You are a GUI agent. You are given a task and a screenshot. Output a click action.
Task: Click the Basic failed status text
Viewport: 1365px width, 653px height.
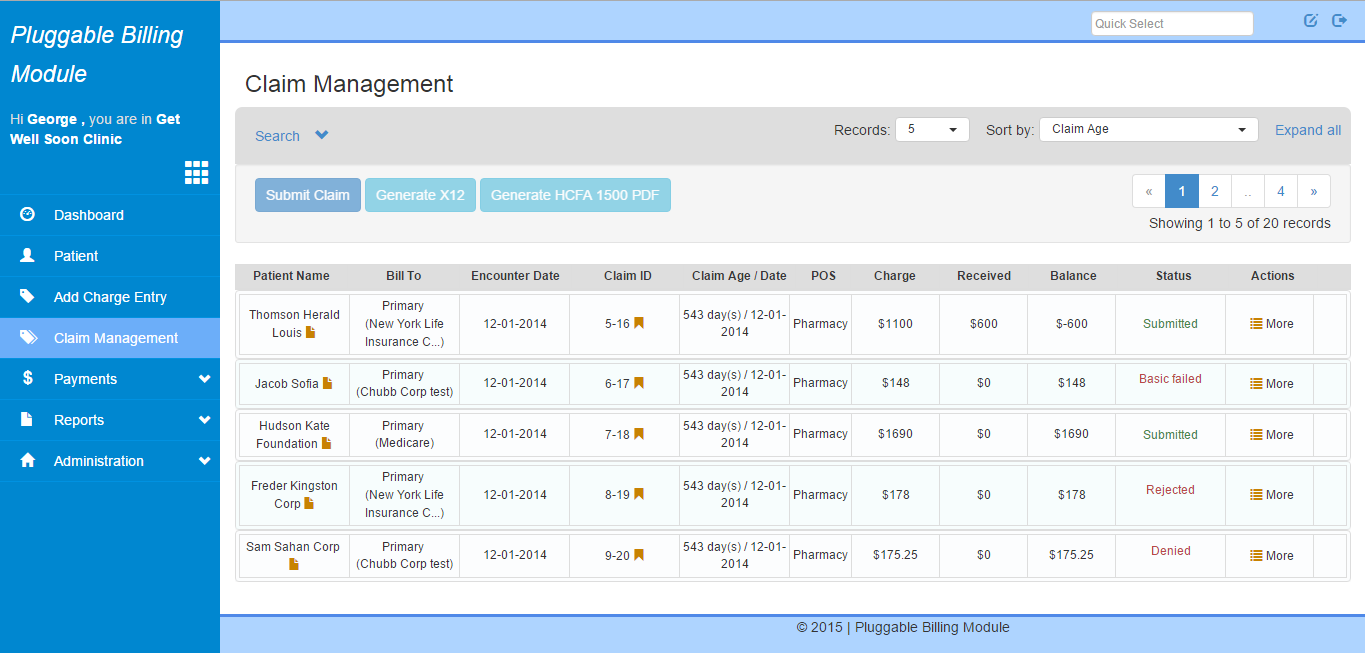pos(1170,379)
